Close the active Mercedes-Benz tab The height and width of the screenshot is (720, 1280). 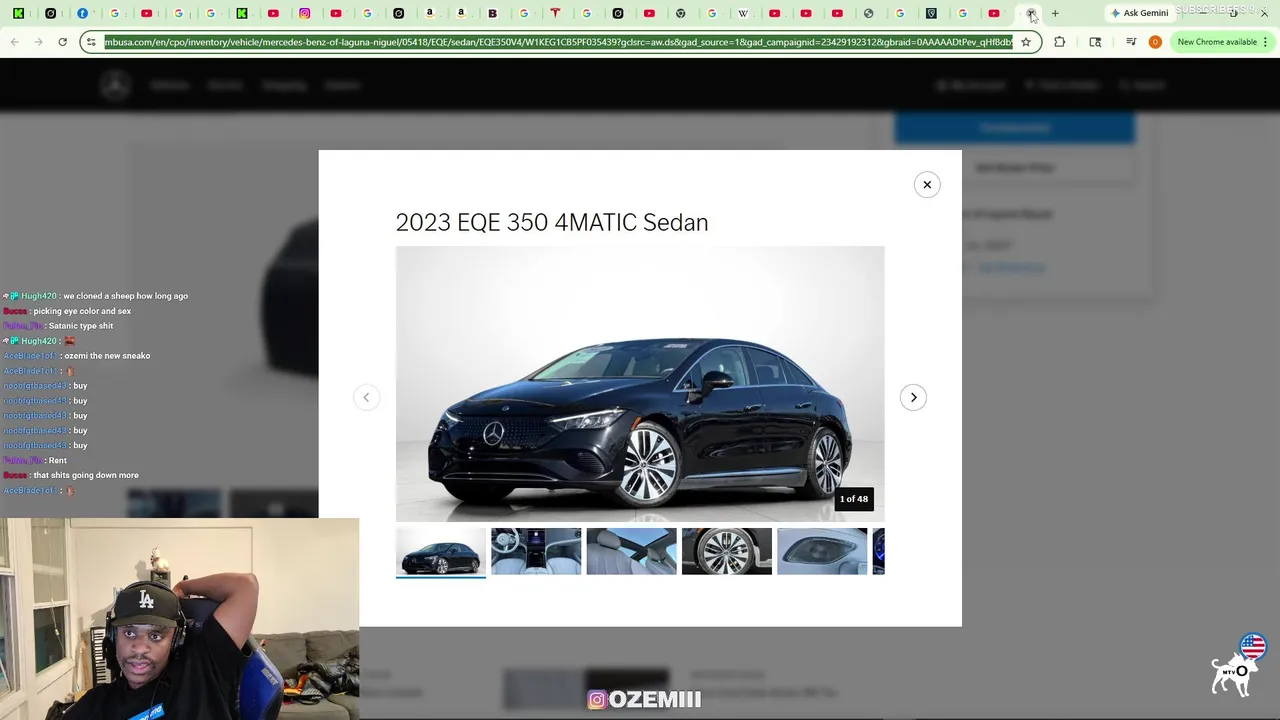click(x=1032, y=13)
